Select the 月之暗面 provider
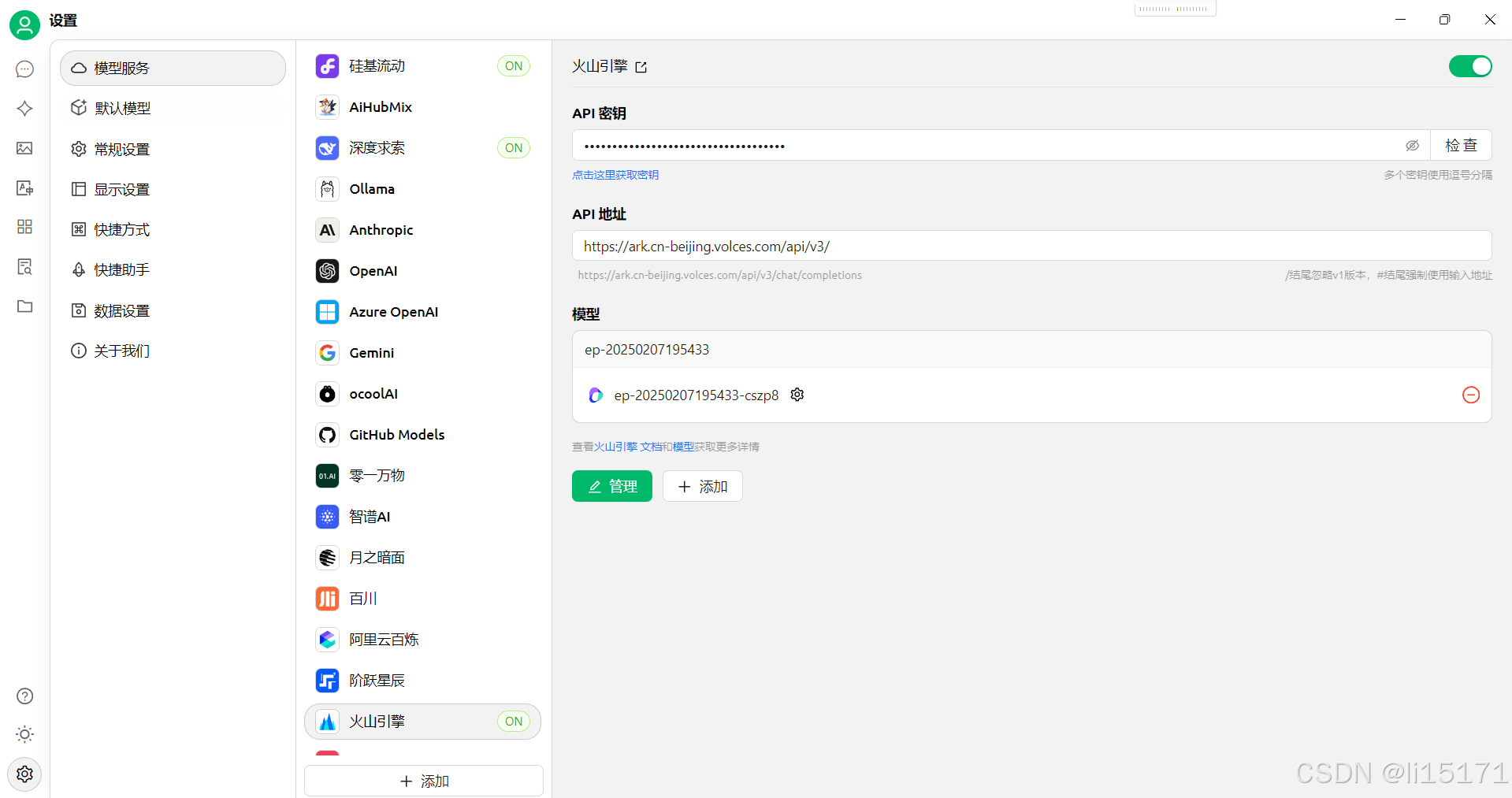 coord(422,558)
